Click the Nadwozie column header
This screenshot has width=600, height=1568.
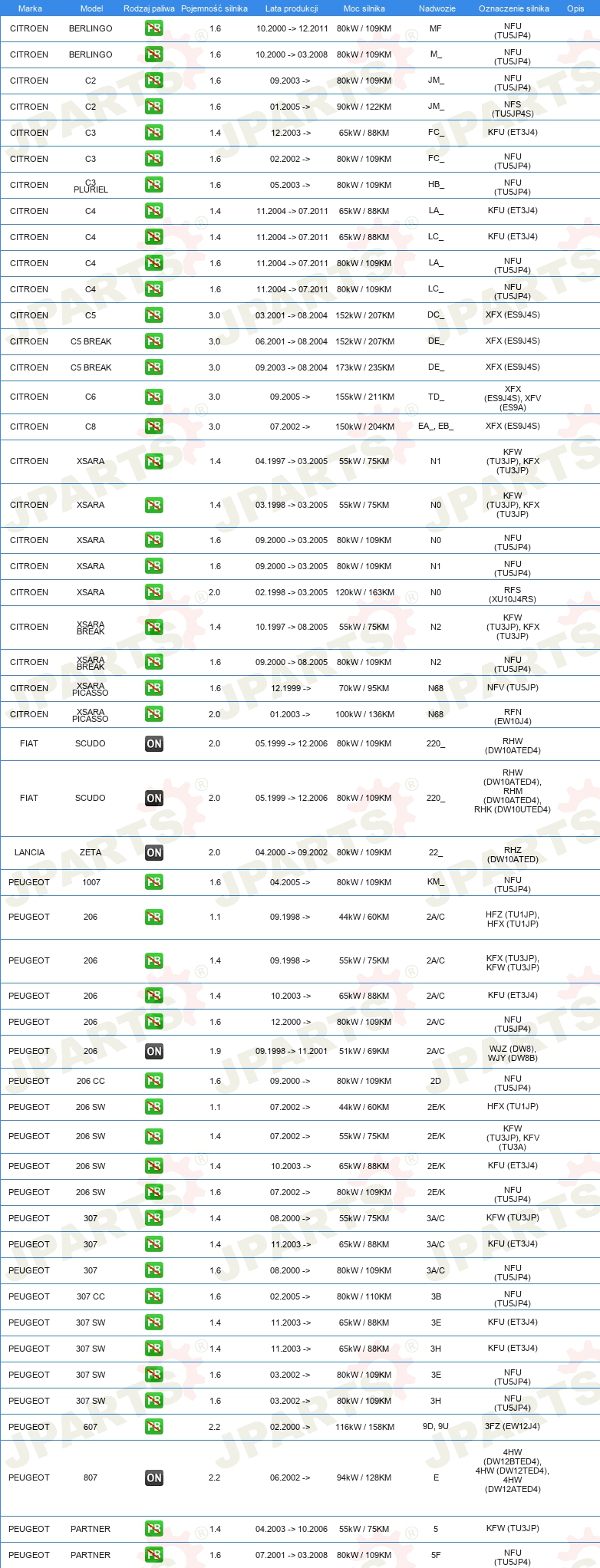point(437,8)
